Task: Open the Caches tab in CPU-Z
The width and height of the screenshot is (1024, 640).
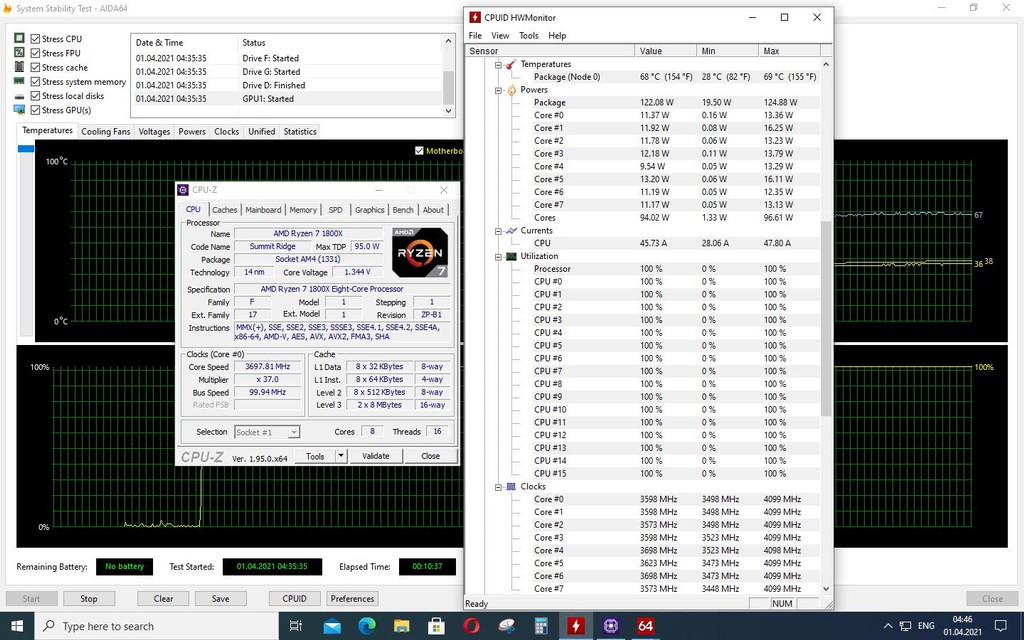Action: tap(224, 210)
